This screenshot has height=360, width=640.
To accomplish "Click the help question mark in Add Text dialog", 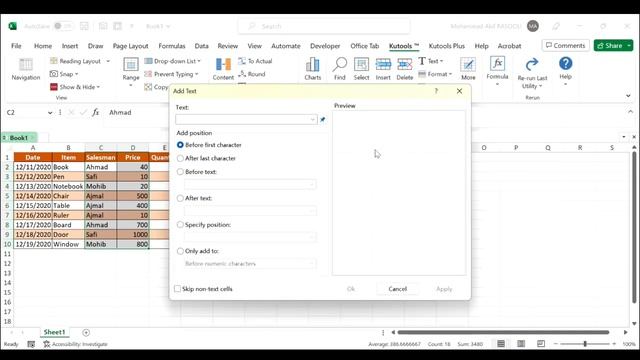I will 436,91.
